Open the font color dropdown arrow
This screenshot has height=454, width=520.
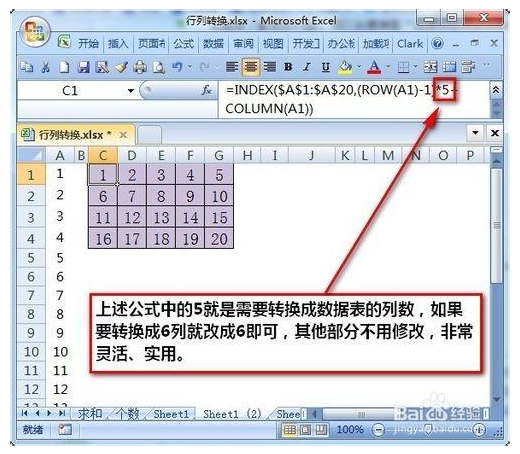(388, 67)
